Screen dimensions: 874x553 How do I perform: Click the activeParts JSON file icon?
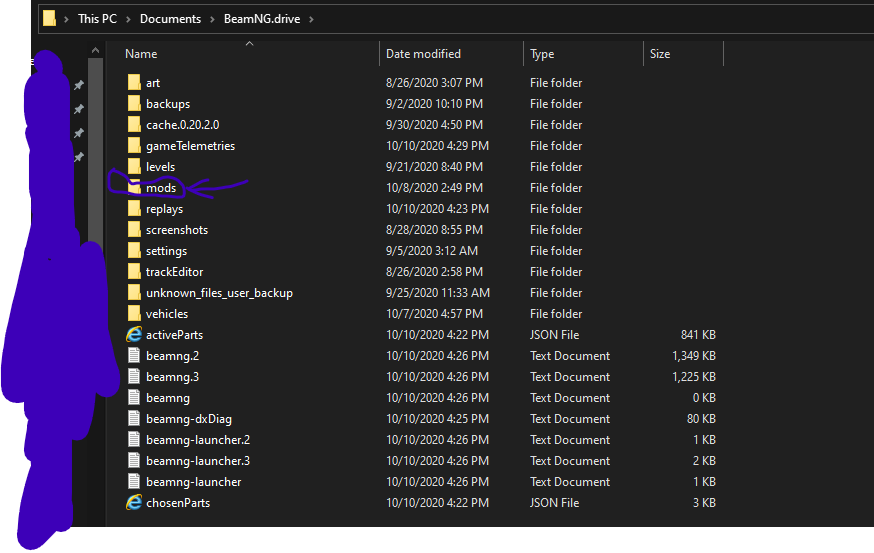pyautogui.click(x=134, y=334)
